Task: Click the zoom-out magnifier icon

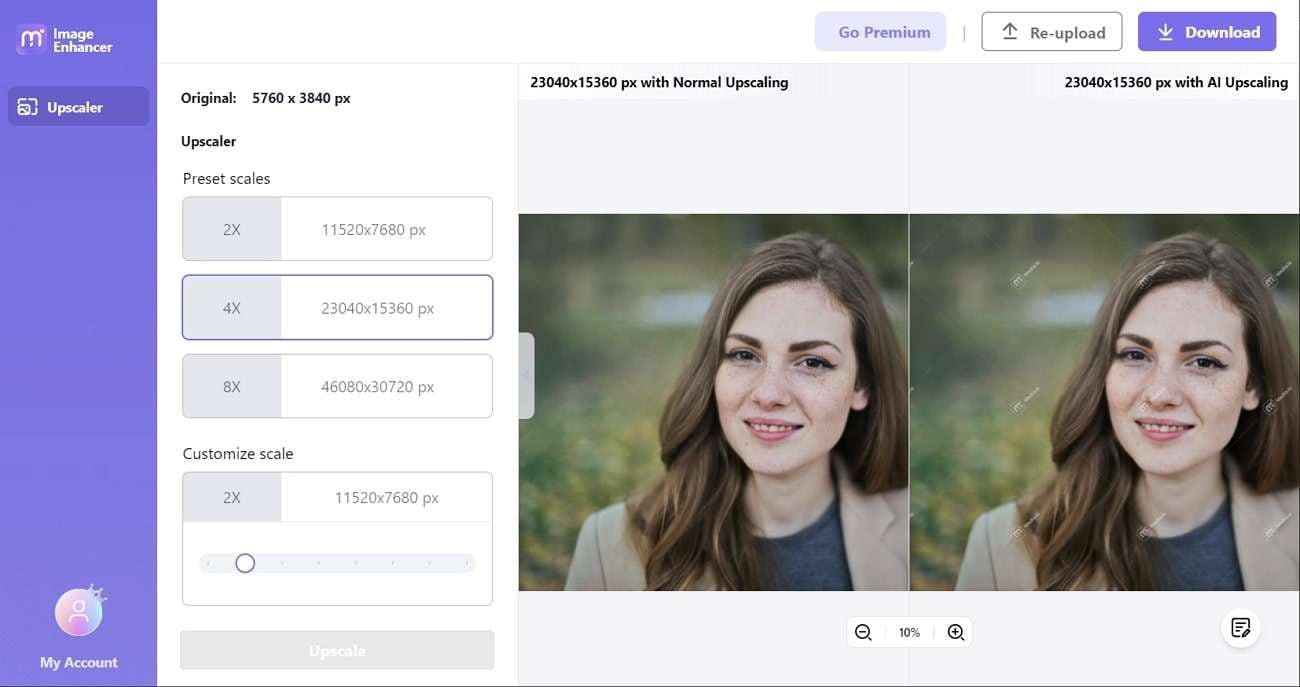Action: pyautogui.click(x=863, y=631)
